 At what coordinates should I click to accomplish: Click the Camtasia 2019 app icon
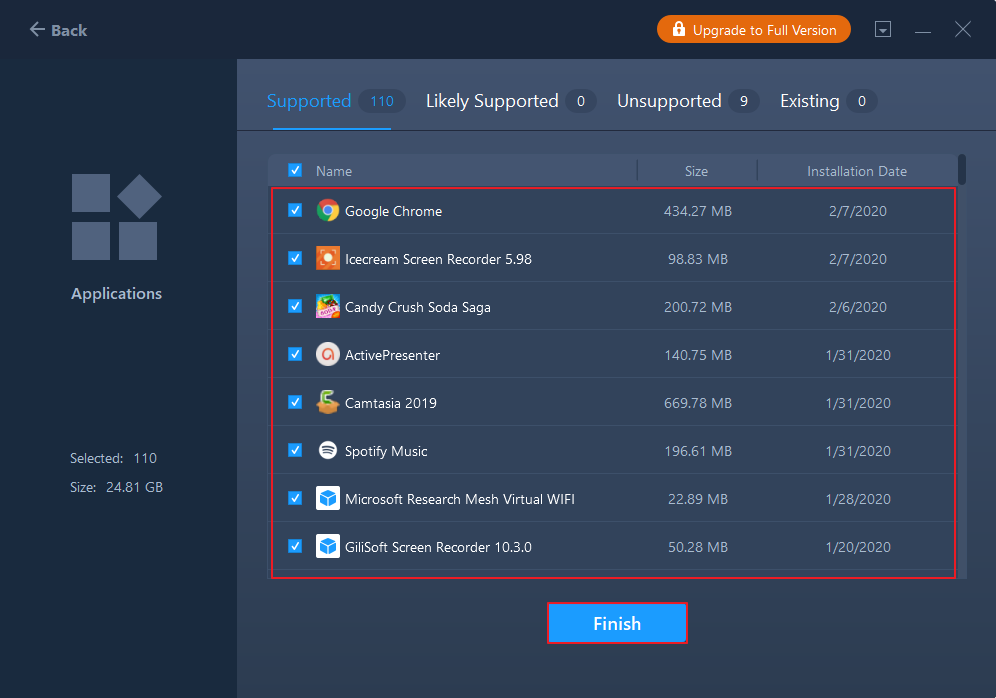328,403
